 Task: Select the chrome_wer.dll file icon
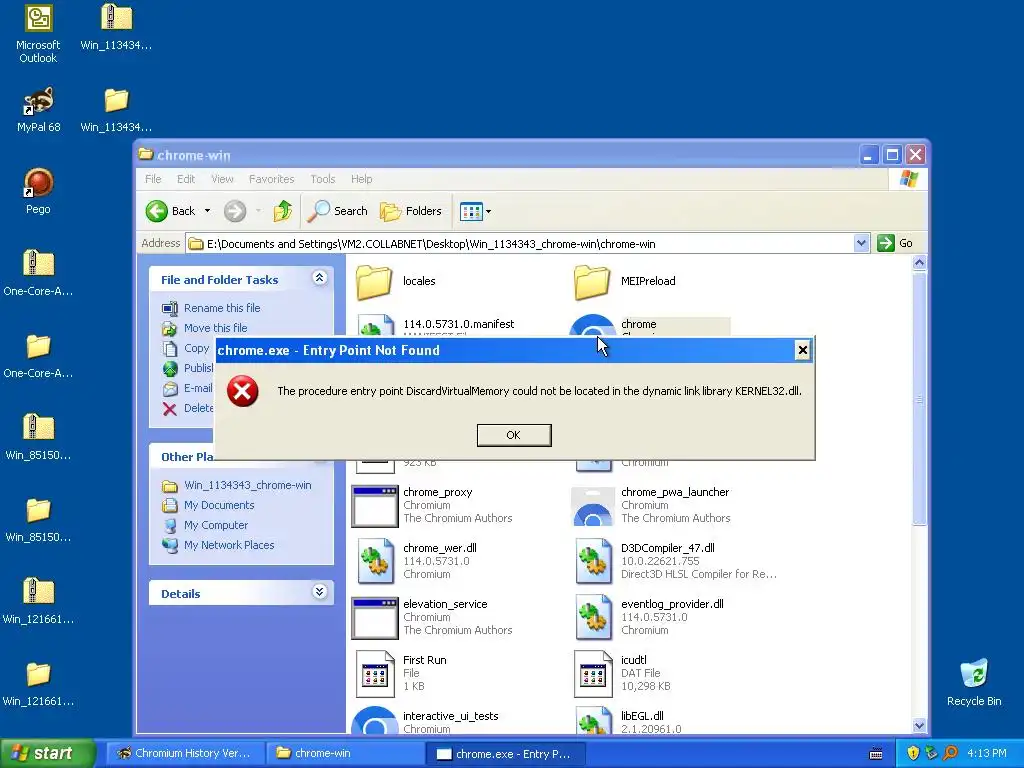coord(376,562)
